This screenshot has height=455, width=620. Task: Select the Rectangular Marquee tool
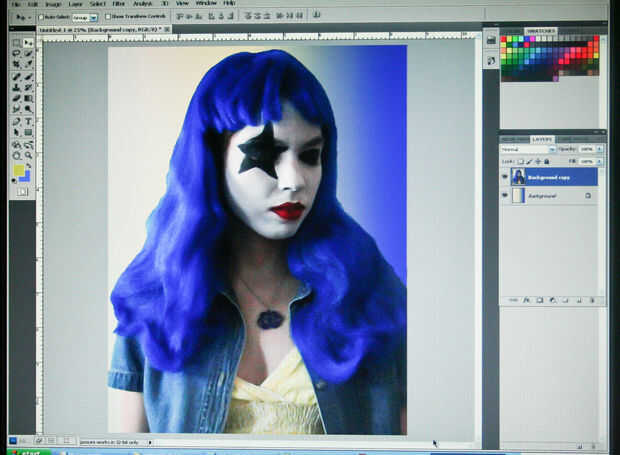click(17, 42)
